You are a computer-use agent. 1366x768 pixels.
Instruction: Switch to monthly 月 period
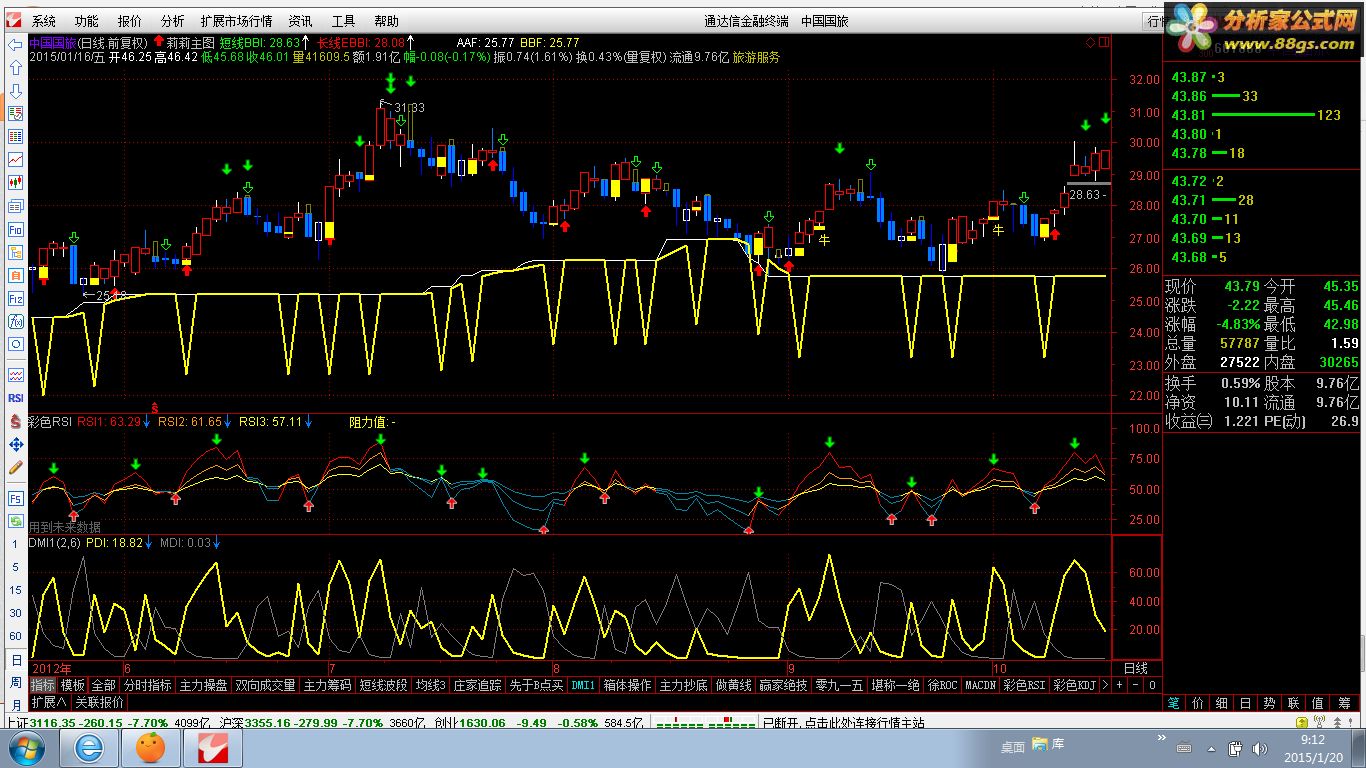click(x=15, y=704)
